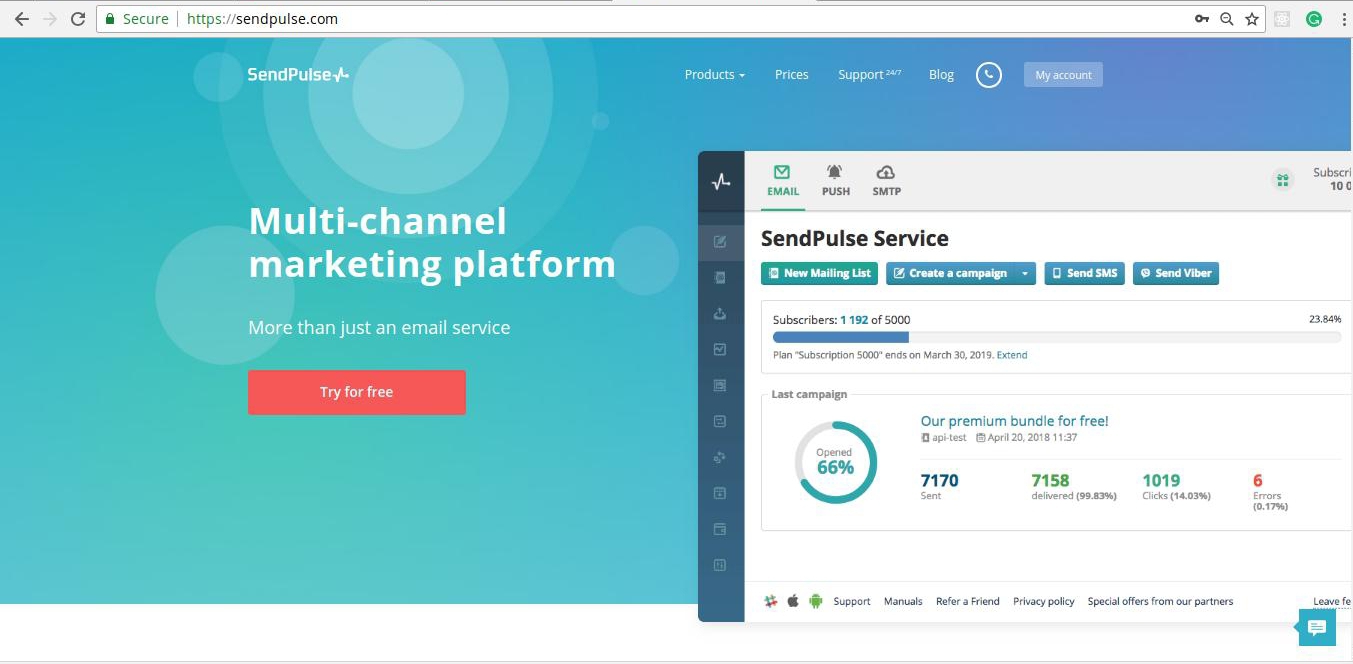This screenshot has height=664, width=1353.
Task: Click the zoom magnifier icon in address bar
Action: pyautogui.click(x=1227, y=19)
